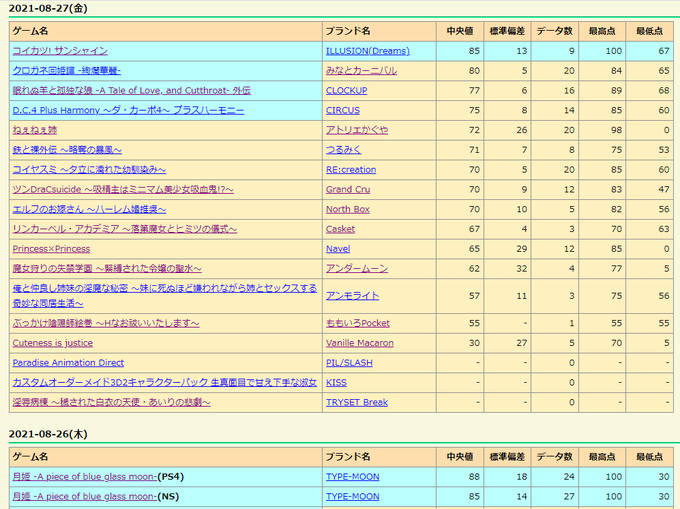Open the Princess×Princess game link

(x=51, y=249)
